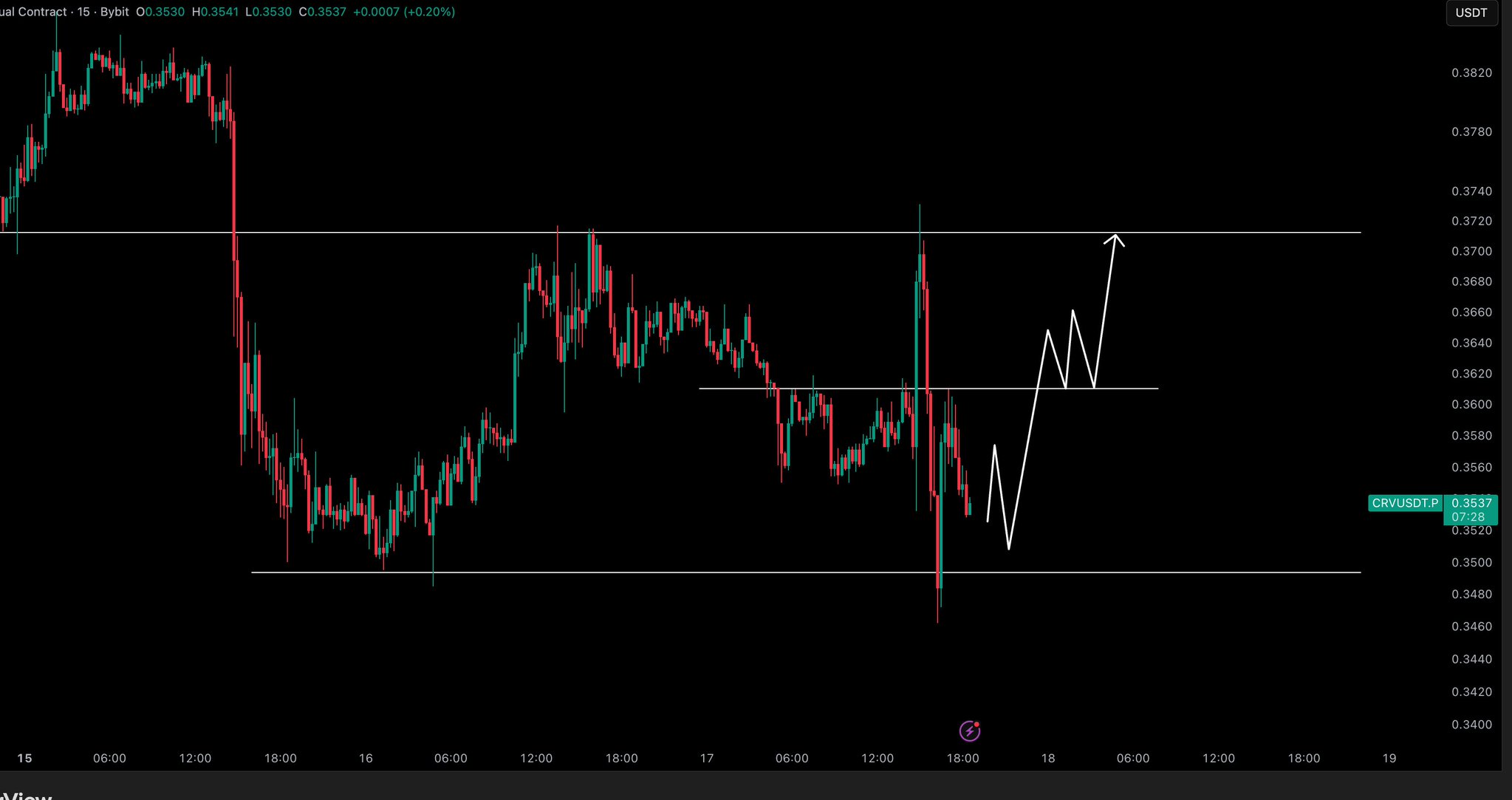
Task: Click the Close value C0.3537 in the legend
Action: click(x=322, y=12)
